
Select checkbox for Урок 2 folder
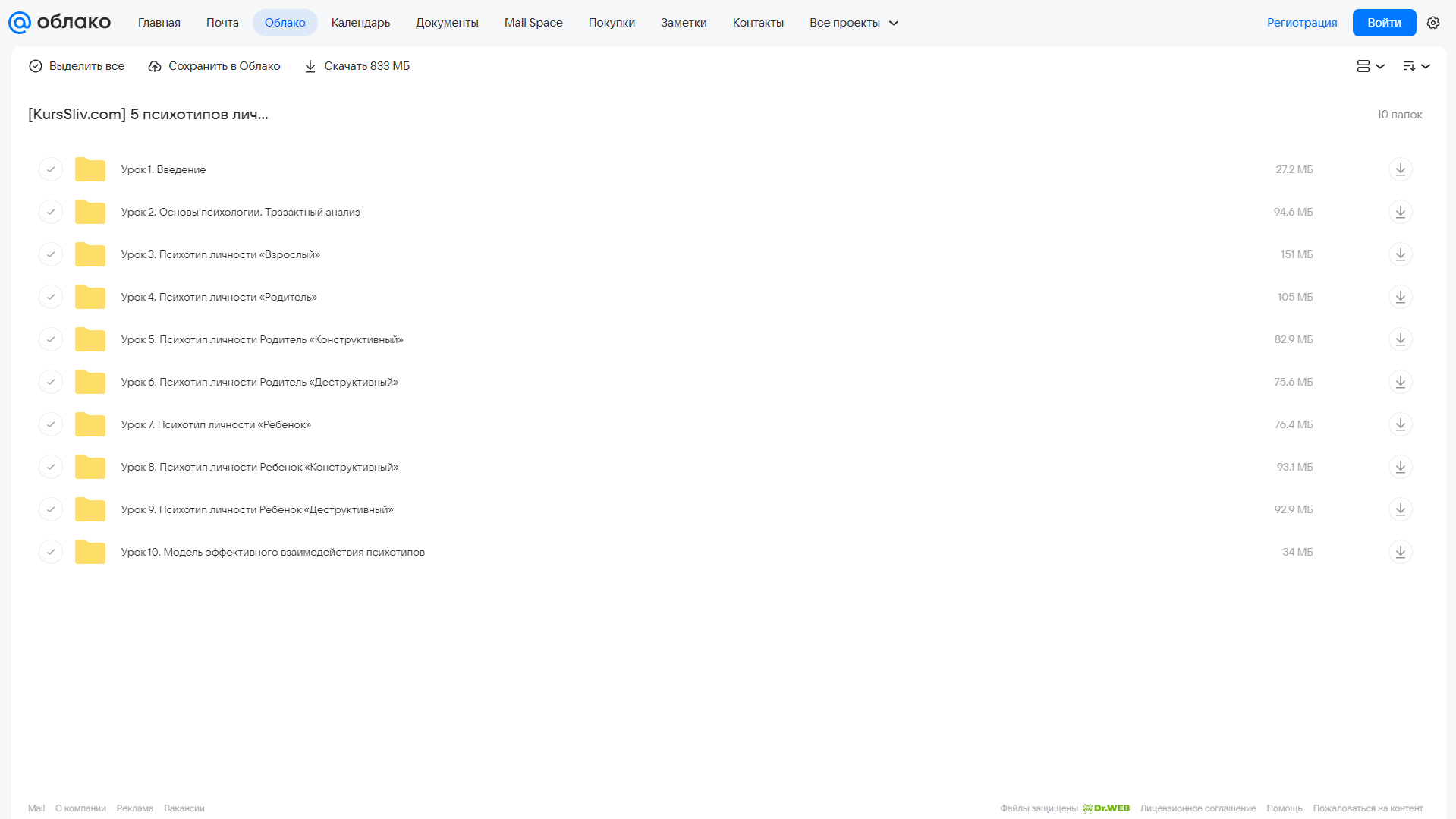[x=51, y=212]
